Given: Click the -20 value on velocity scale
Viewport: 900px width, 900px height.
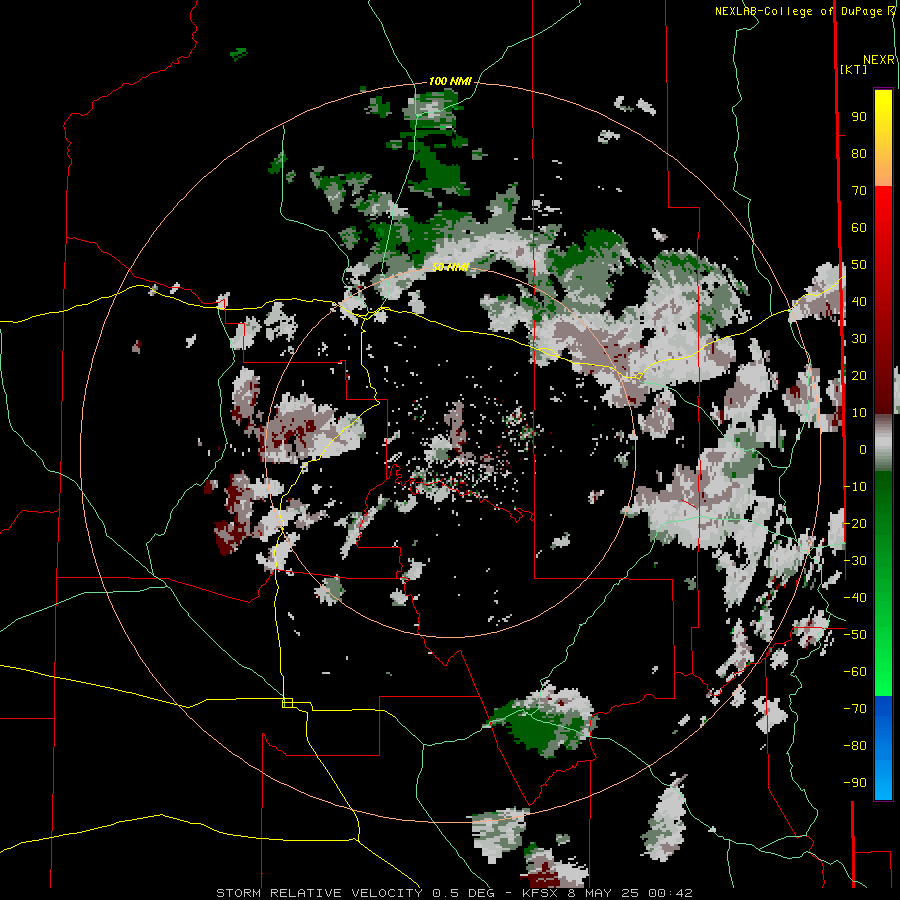Looking at the screenshot, I should pyautogui.click(x=855, y=524).
